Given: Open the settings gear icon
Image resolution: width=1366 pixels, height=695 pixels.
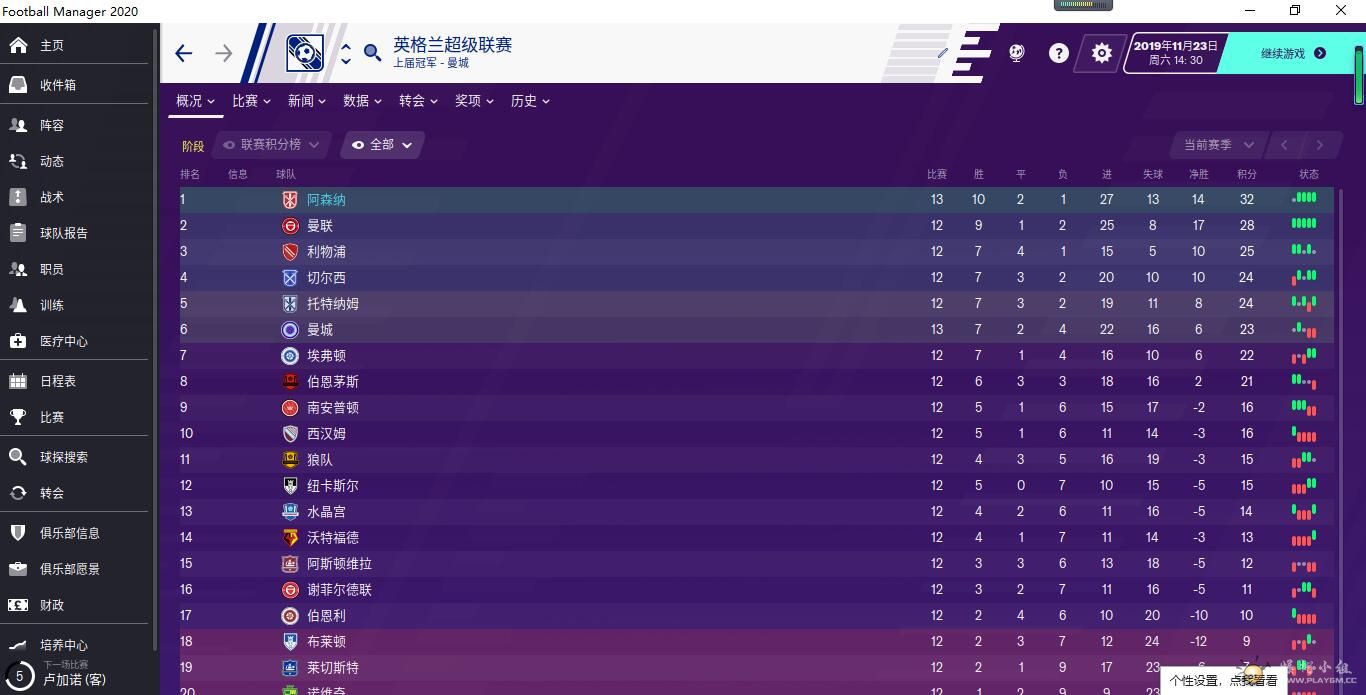Looking at the screenshot, I should pyautogui.click(x=1101, y=53).
